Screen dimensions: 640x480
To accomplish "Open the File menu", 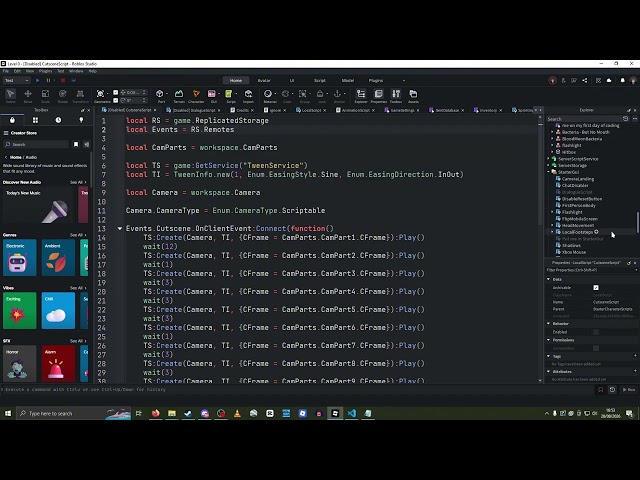I will pos(6,71).
